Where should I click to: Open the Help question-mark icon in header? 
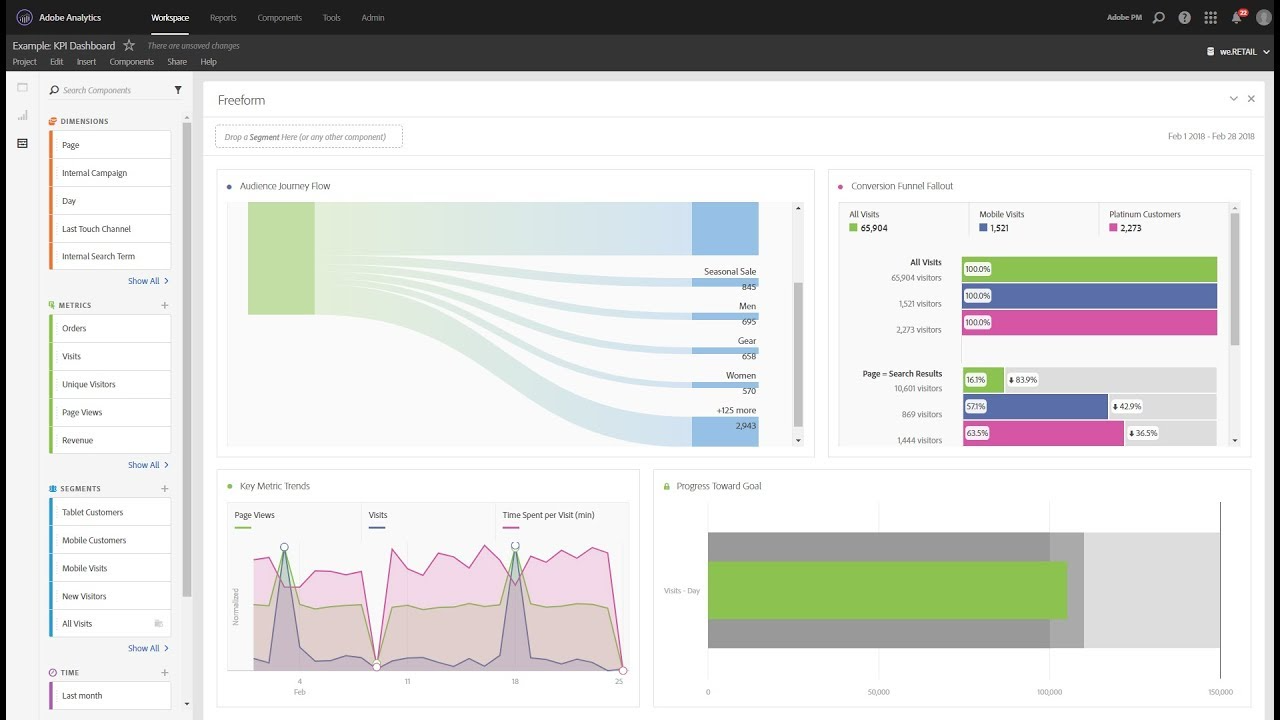point(1184,17)
